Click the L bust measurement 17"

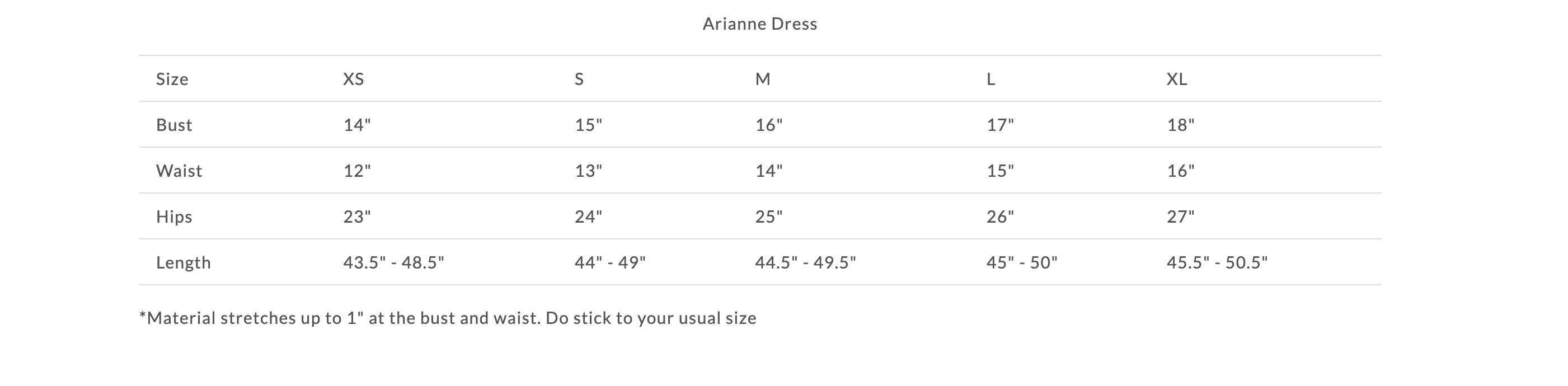[x=1000, y=125]
